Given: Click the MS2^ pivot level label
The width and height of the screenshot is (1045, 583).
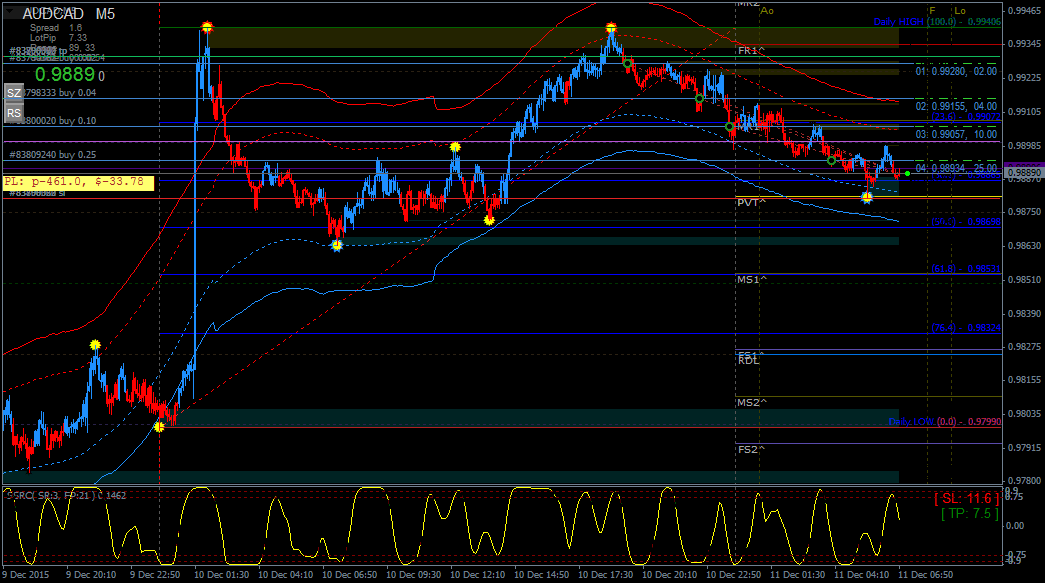Looking at the screenshot, I should 752,402.
